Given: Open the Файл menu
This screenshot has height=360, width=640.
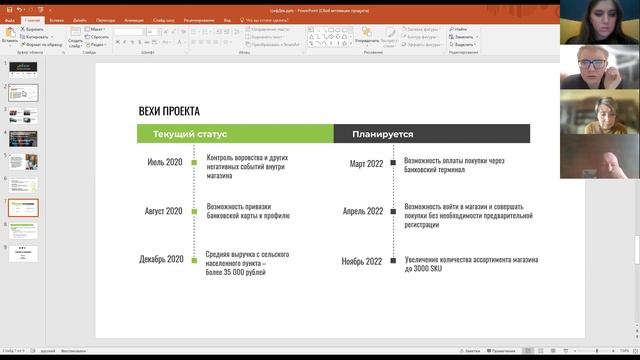Looking at the screenshot, I should click(10, 20).
